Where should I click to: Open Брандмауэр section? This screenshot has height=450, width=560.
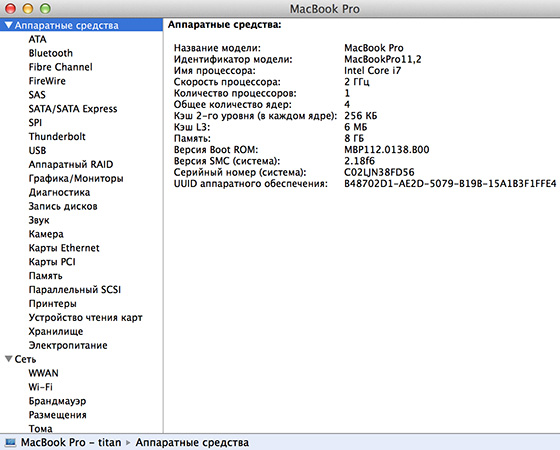coord(57,401)
